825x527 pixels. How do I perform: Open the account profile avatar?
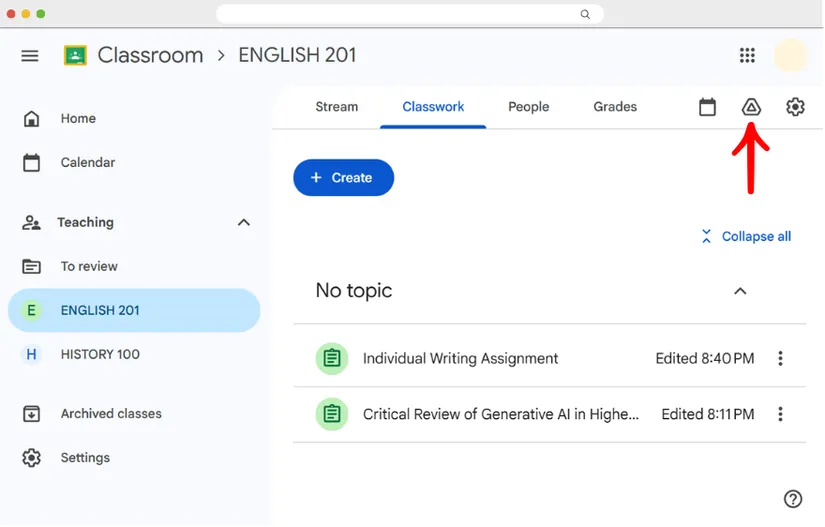790,55
